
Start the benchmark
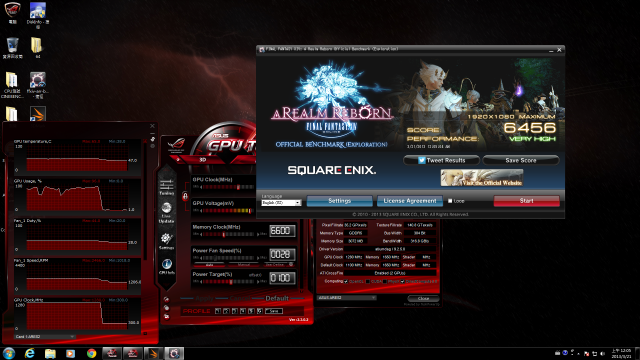pos(527,201)
